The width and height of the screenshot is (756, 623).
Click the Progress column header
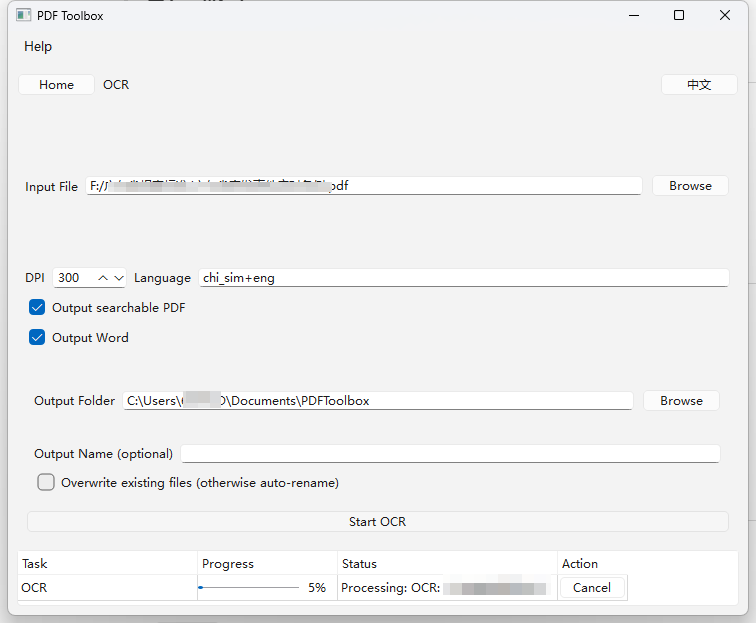tap(267, 563)
